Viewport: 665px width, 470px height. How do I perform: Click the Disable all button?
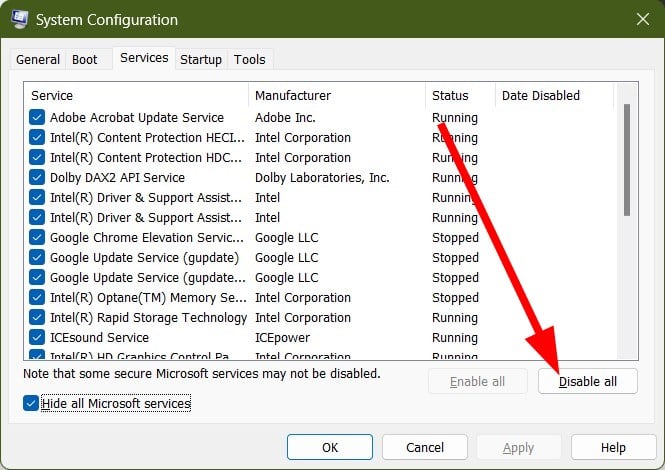click(x=587, y=381)
